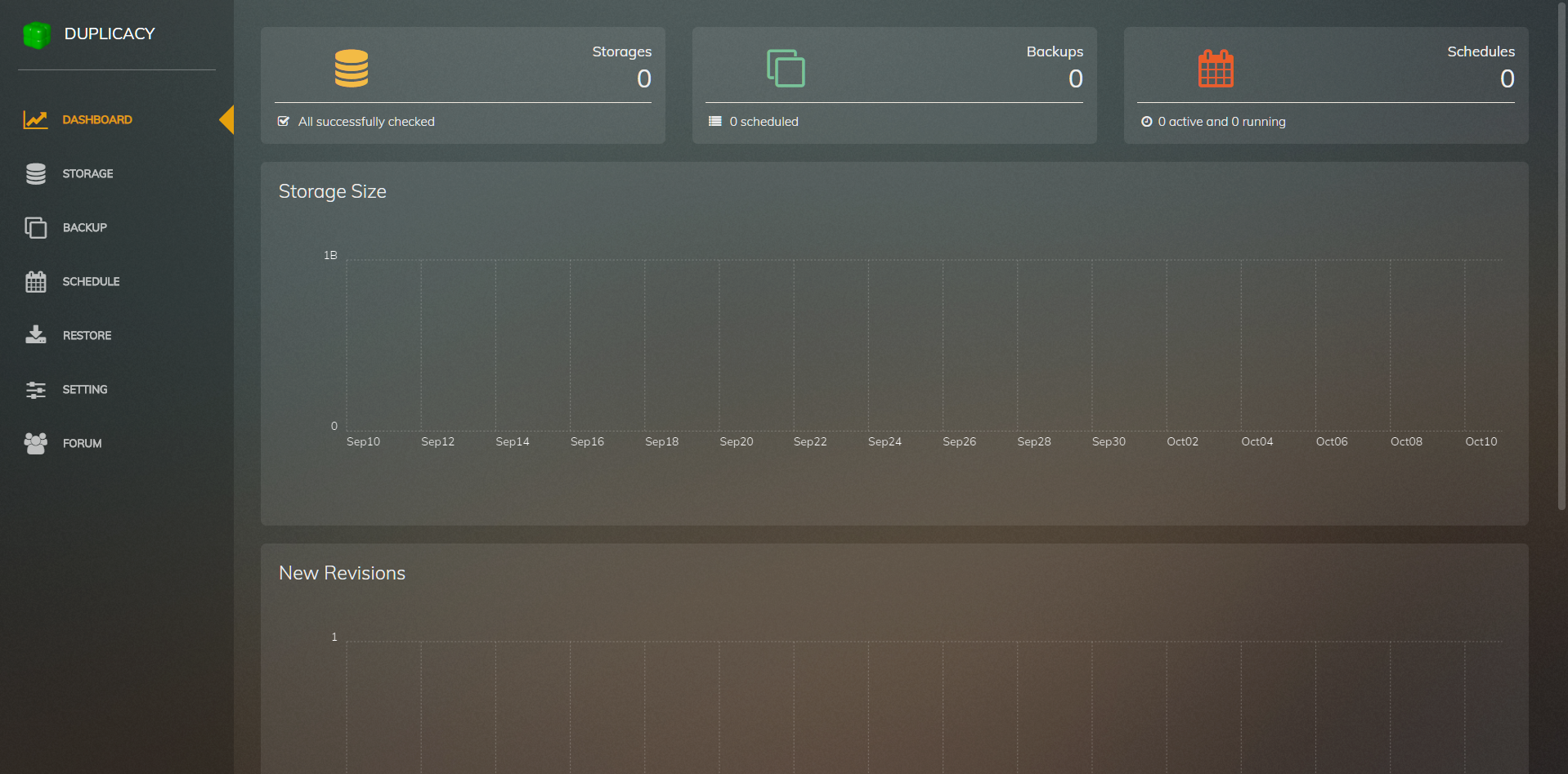Open the Setting page label
Image resolution: width=1568 pixels, height=774 pixels.
point(85,390)
